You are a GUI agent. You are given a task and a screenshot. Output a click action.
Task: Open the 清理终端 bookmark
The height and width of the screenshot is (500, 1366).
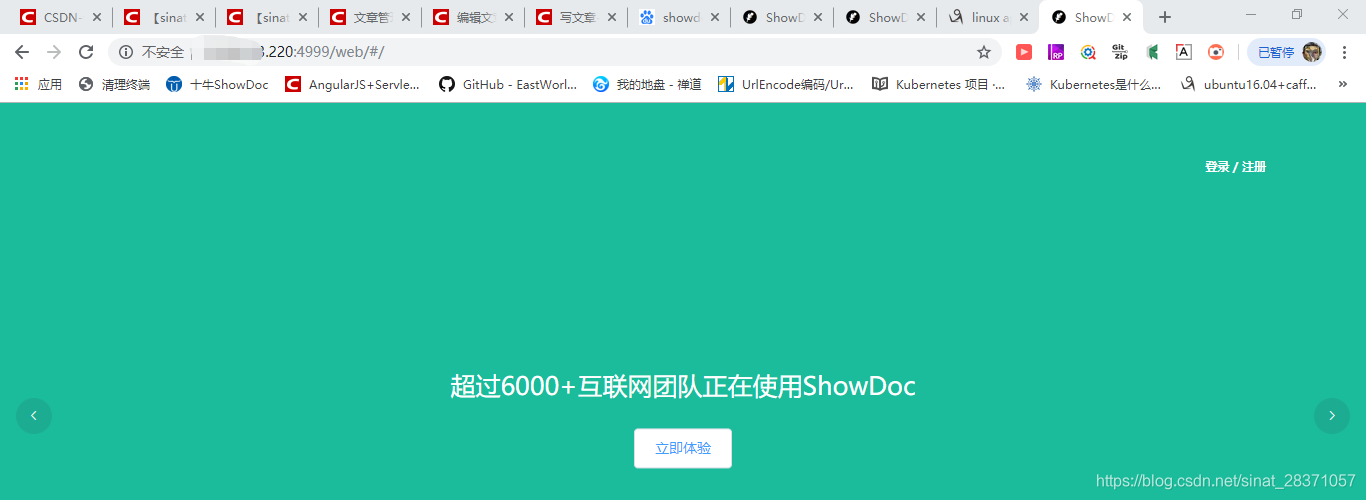coord(114,85)
